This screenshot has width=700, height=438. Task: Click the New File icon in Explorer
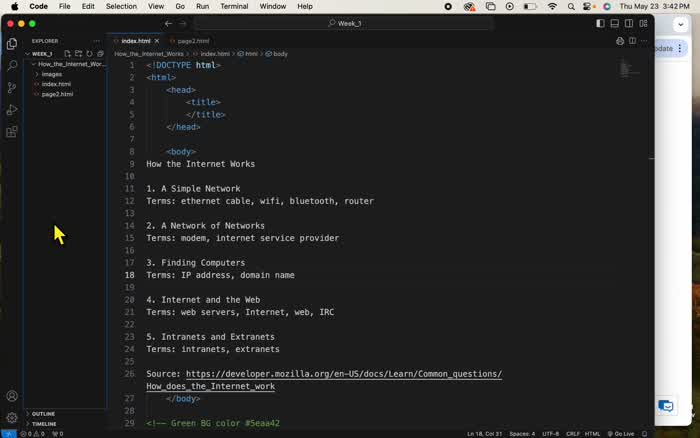(x=67, y=54)
